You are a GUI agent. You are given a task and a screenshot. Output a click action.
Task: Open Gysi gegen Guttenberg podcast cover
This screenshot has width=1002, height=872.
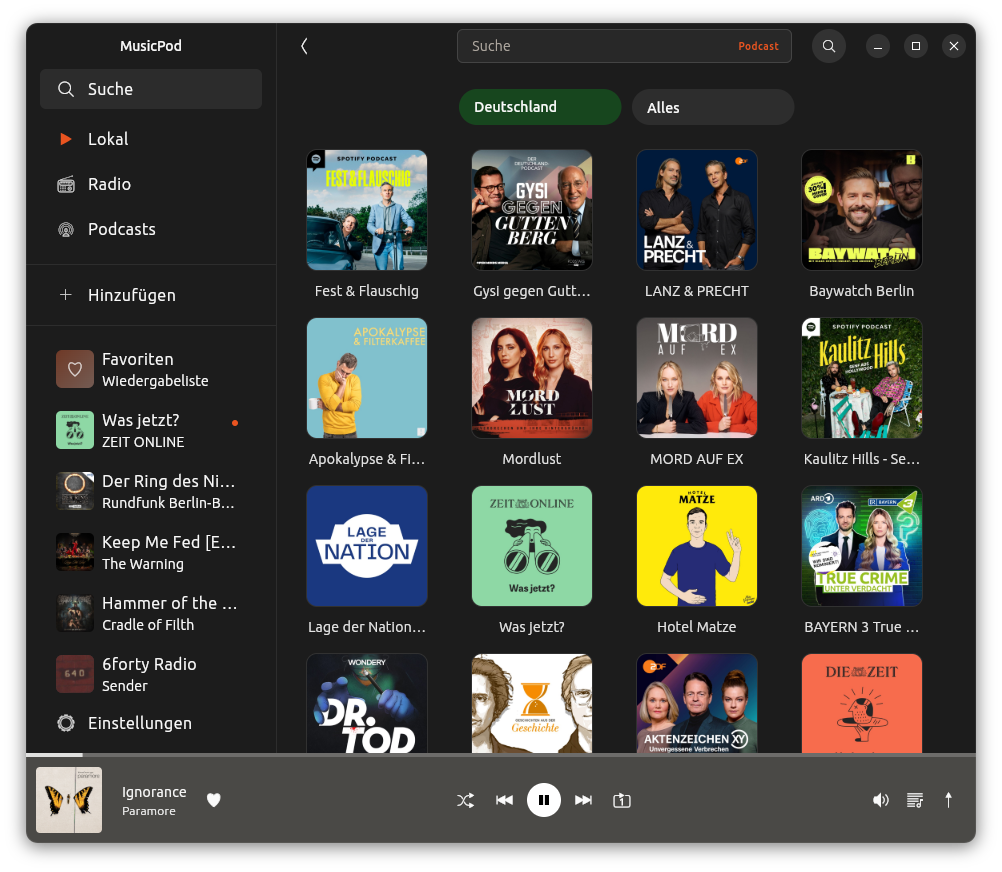click(532, 210)
